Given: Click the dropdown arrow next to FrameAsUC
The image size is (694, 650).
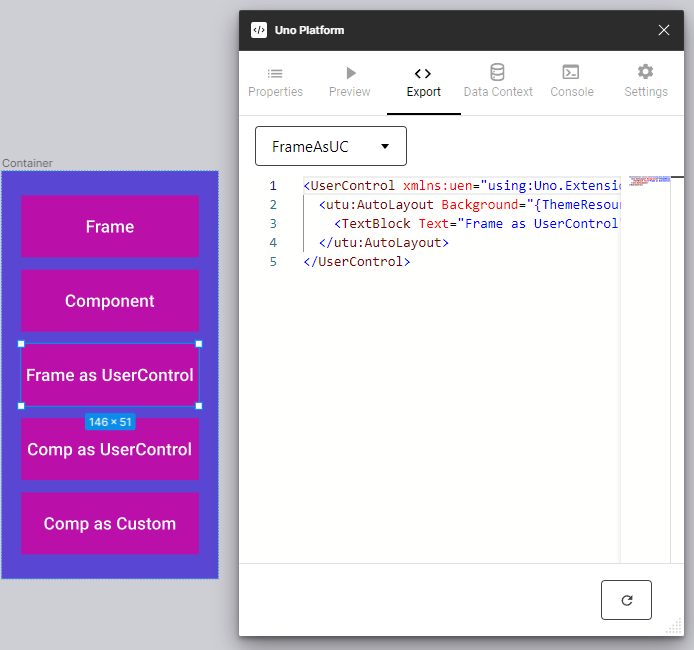Looking at the screenshot, I should pyautogui.click(x=385, y=147).
